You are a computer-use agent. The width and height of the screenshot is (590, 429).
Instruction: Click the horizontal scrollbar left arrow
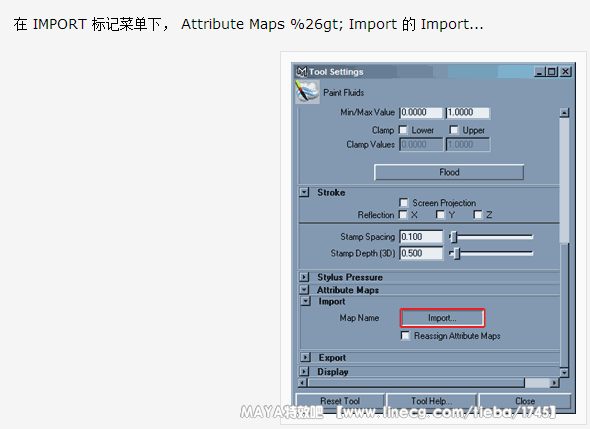coord(303,383)
